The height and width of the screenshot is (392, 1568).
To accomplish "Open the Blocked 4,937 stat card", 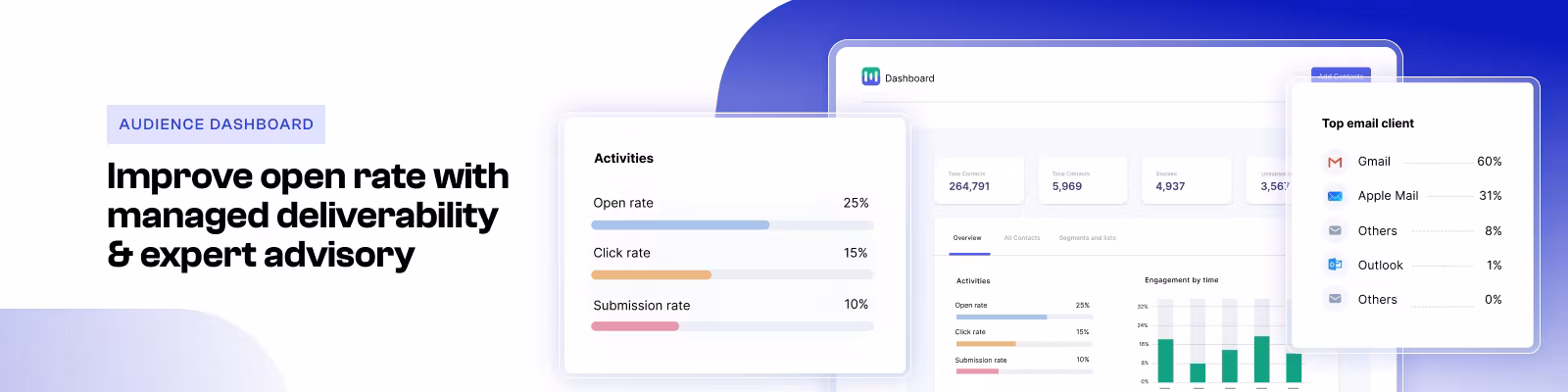I will click(1184, 180).
